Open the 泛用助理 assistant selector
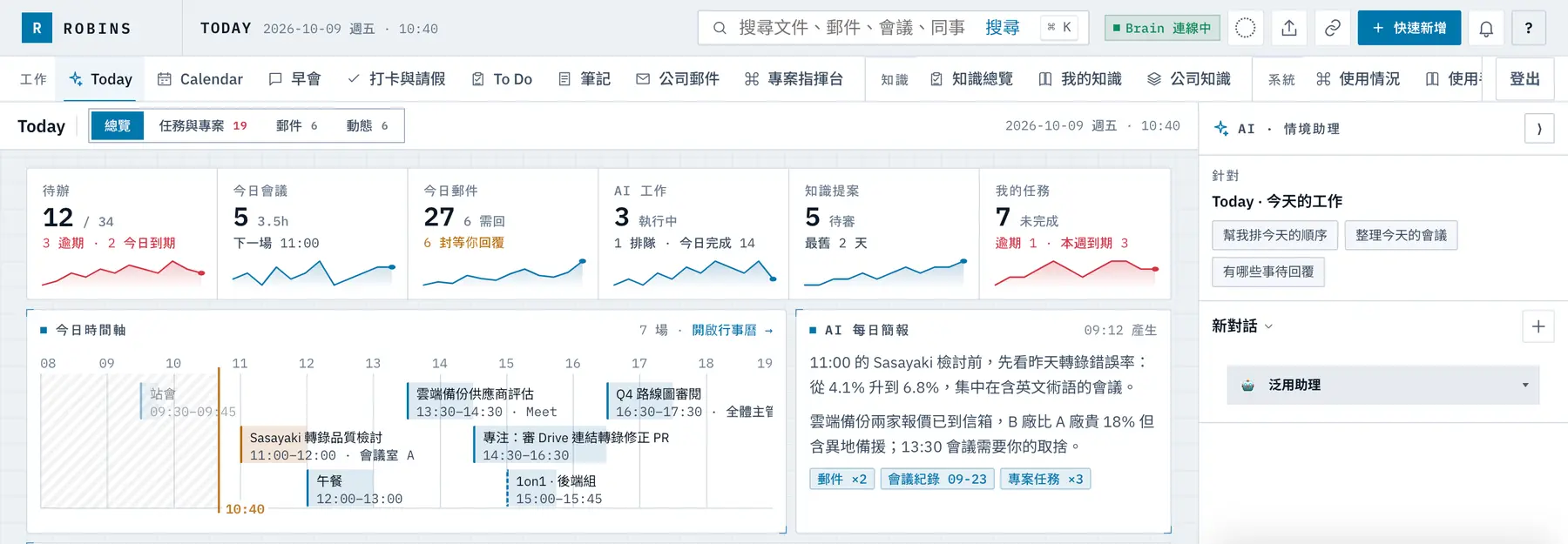Viewport: 1568px width, 544px height. (1383, 385)
